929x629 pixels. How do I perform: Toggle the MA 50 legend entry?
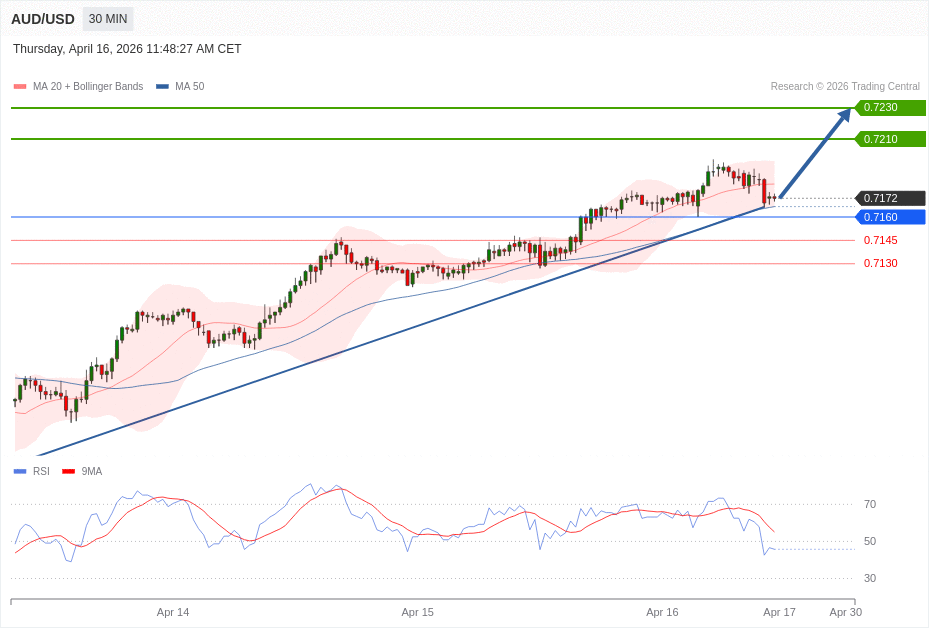point(180,87)
